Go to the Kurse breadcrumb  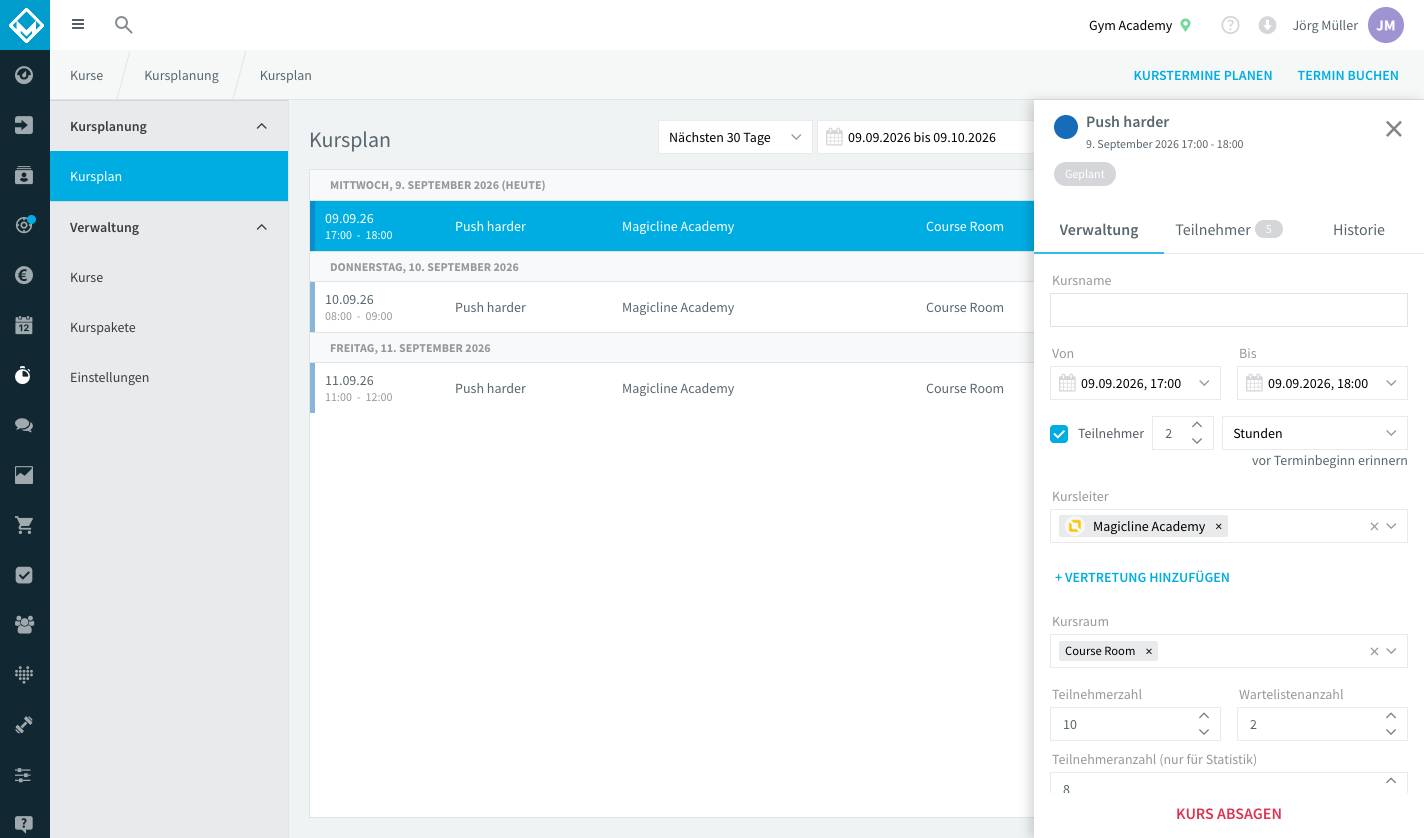(86, 75)
